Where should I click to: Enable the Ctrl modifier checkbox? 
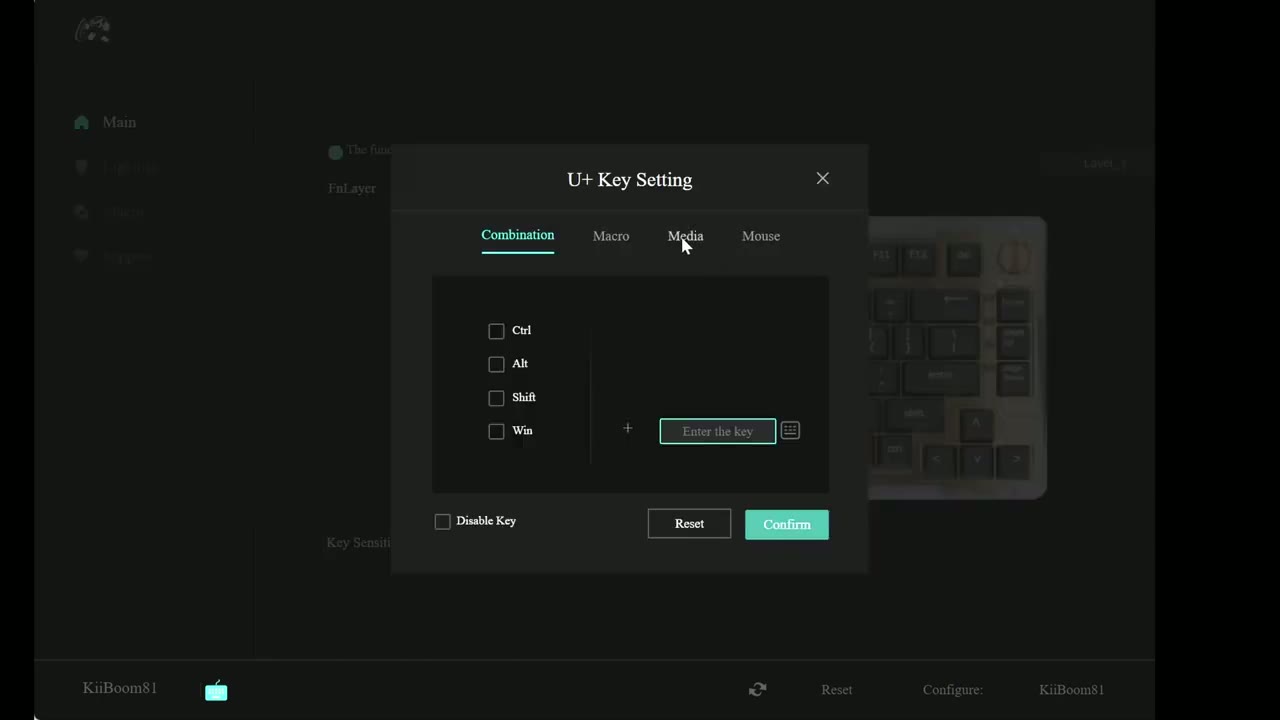point(496,331)
